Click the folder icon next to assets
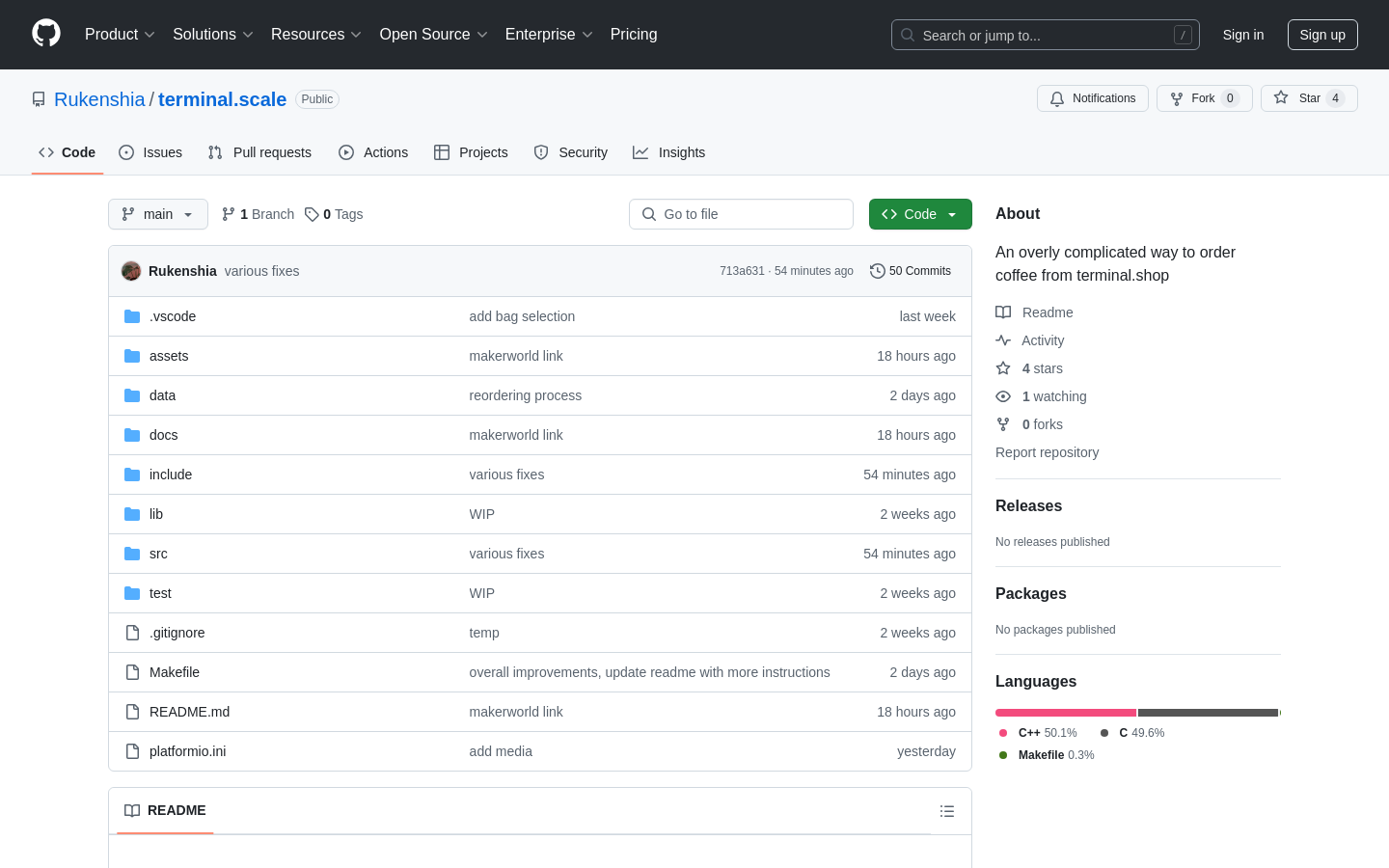 [x=132, y=356]
